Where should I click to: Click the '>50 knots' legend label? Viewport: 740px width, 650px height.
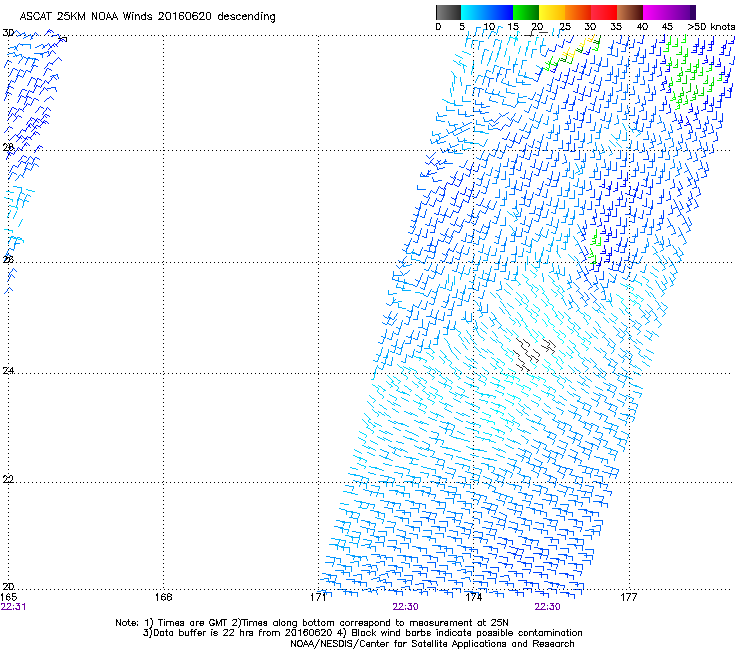711,27
